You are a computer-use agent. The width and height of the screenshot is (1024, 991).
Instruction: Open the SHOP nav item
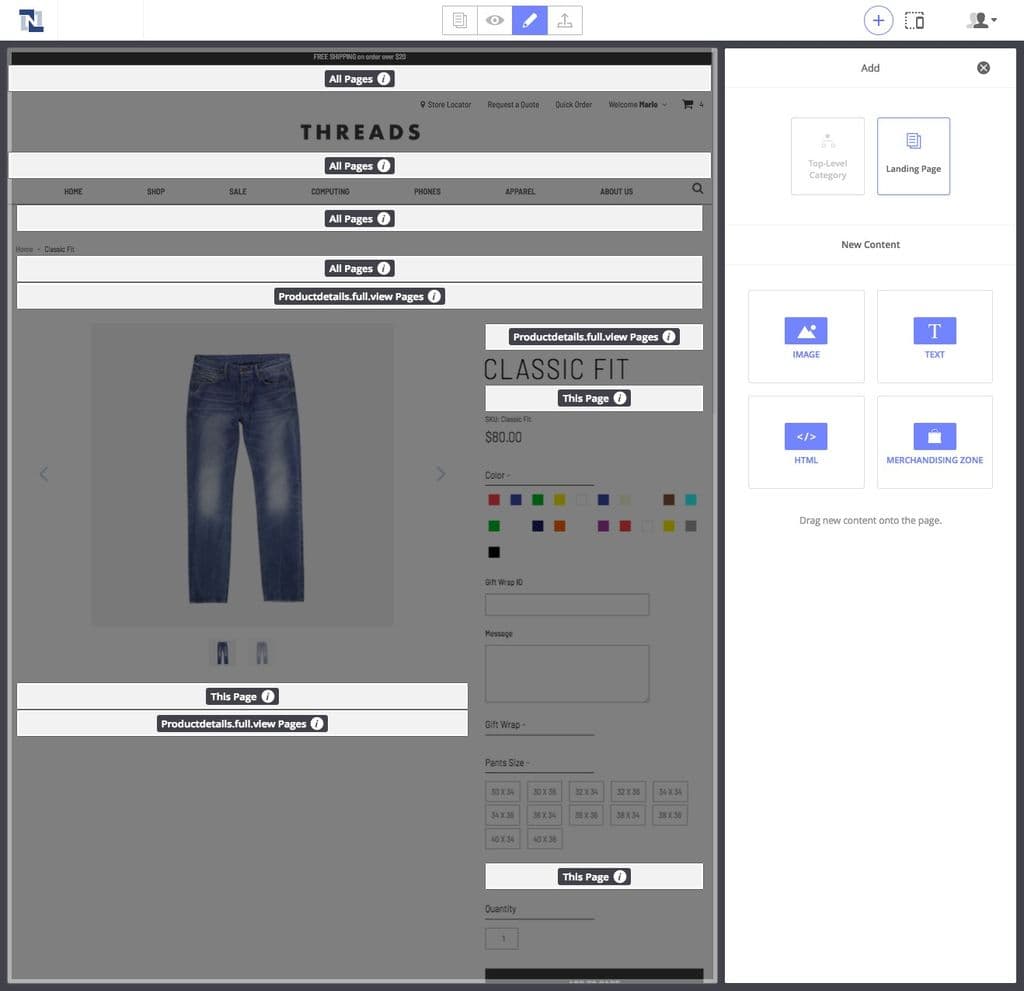coord(155,191)
